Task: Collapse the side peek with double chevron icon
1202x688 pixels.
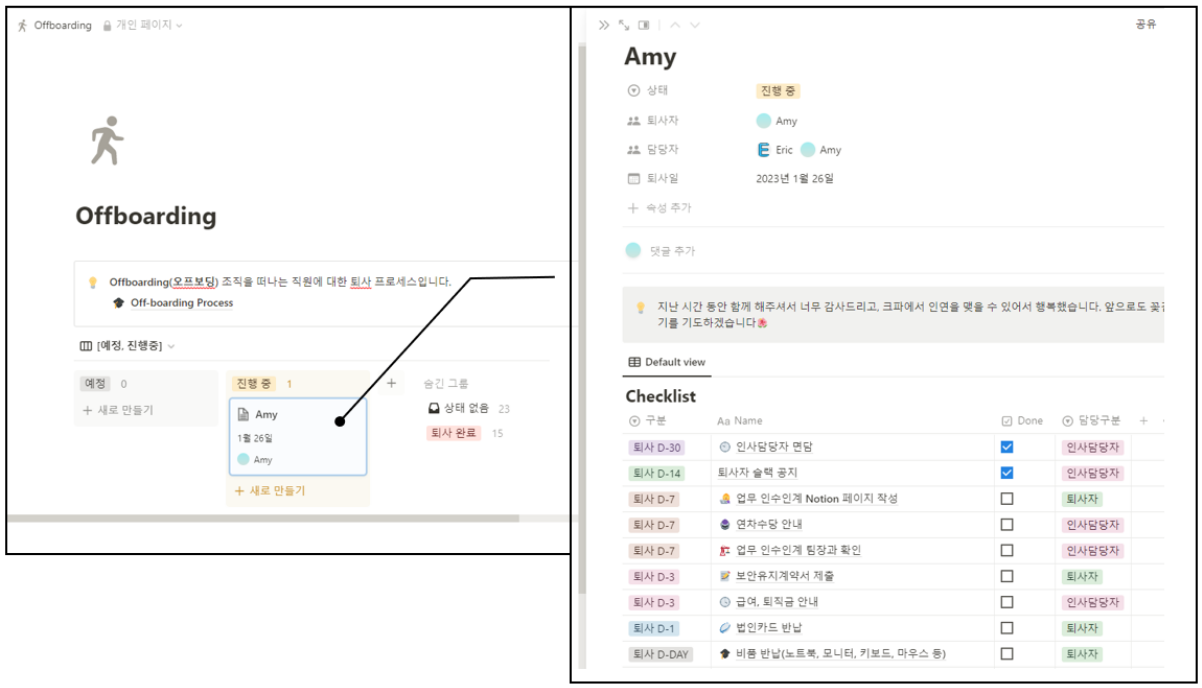Action: pos(604,25)
